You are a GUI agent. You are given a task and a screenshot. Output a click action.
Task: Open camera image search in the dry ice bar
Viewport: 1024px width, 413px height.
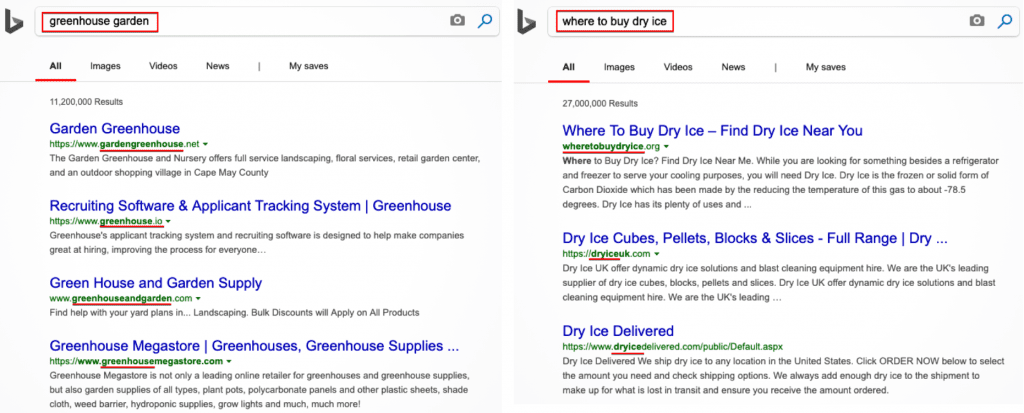(x=976, y=21)
